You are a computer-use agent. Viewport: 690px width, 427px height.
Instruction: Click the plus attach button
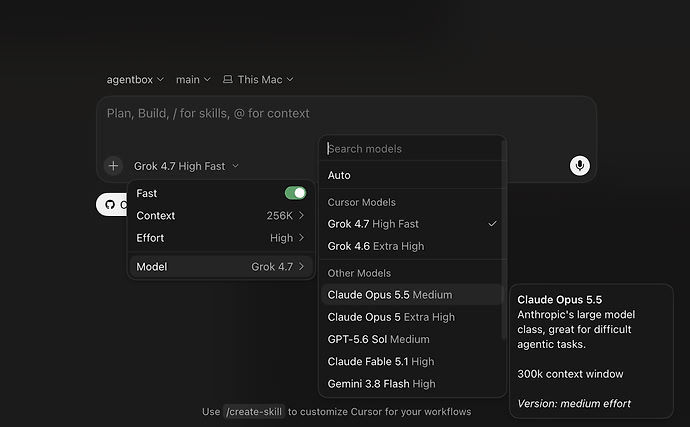113,166
